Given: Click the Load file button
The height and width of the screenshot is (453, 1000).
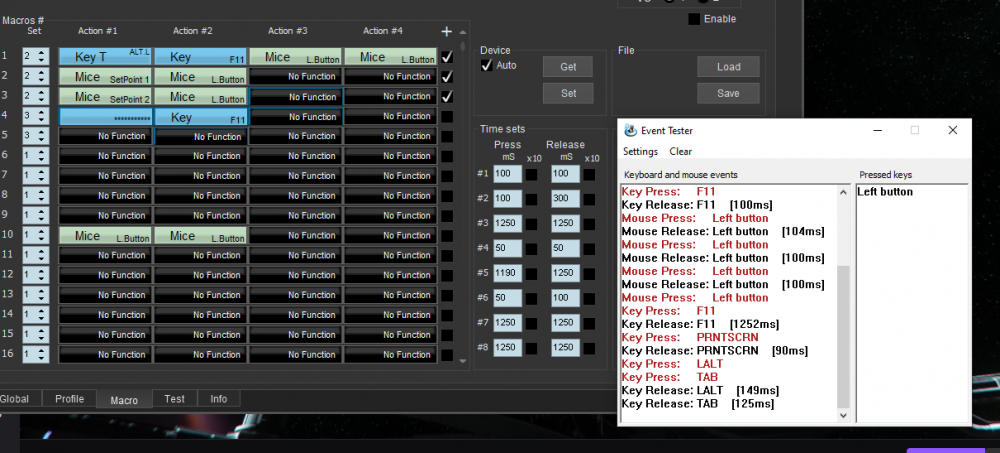Looking at the screenshot, I should (x=729, y=67).
